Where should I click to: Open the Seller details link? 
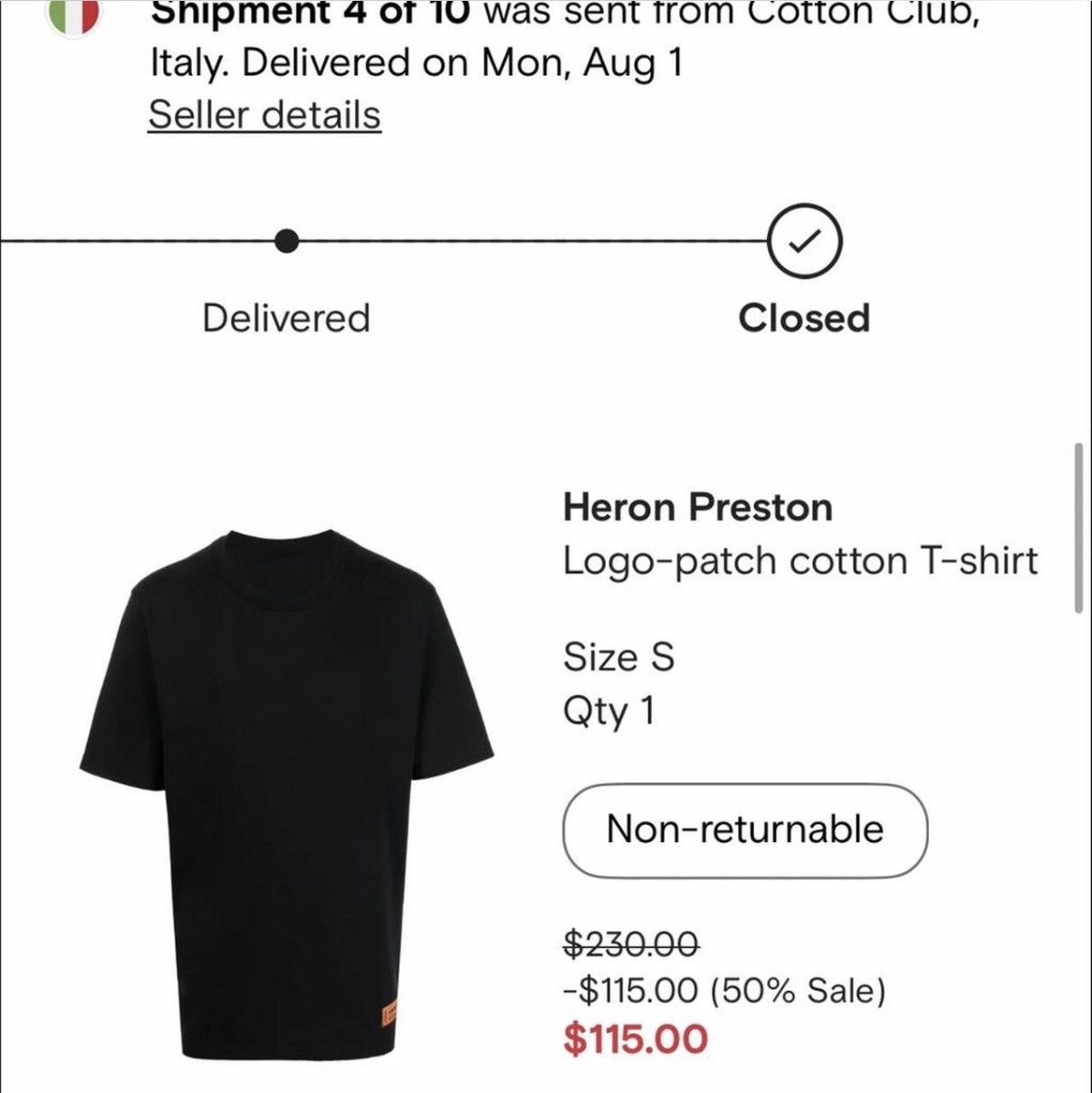(264, 115)
